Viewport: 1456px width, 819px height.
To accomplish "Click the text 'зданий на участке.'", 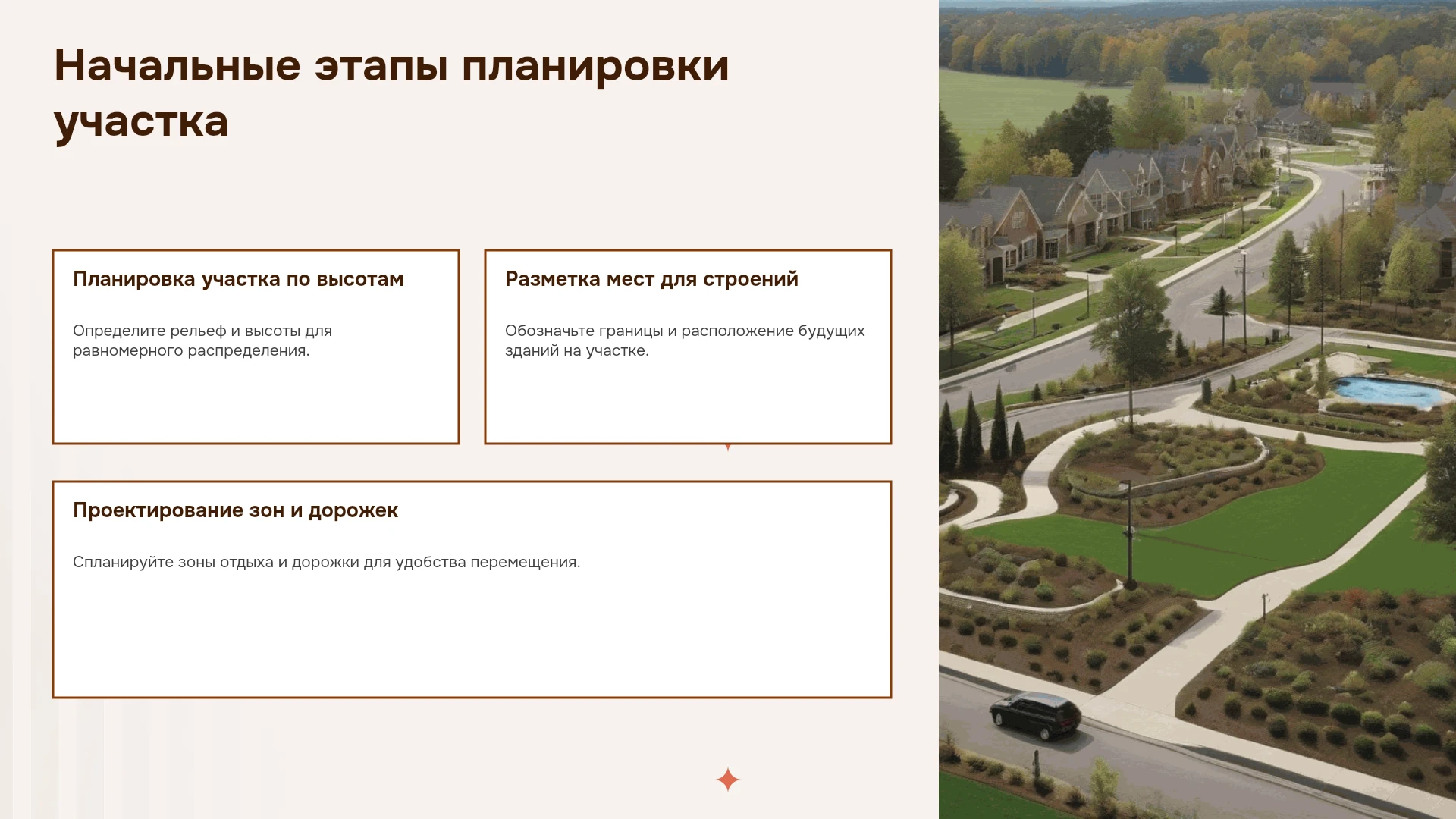I will 577,350.
